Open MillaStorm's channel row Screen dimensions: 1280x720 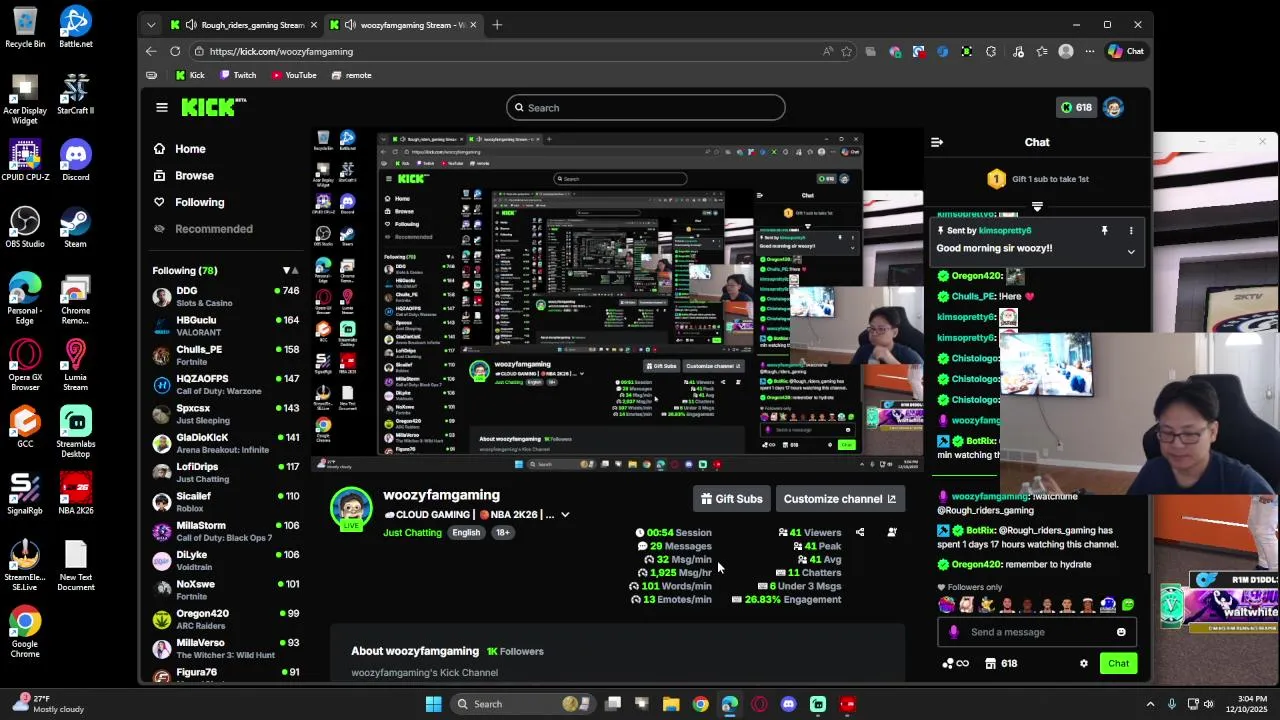pos(226,531)
